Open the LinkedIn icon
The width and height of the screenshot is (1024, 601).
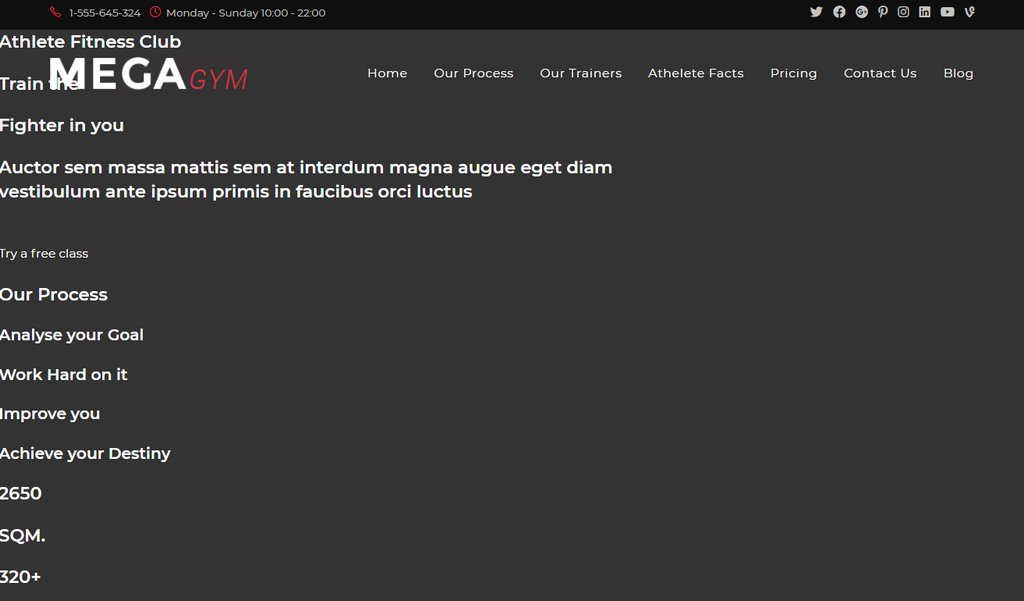[x=924, y=12]
